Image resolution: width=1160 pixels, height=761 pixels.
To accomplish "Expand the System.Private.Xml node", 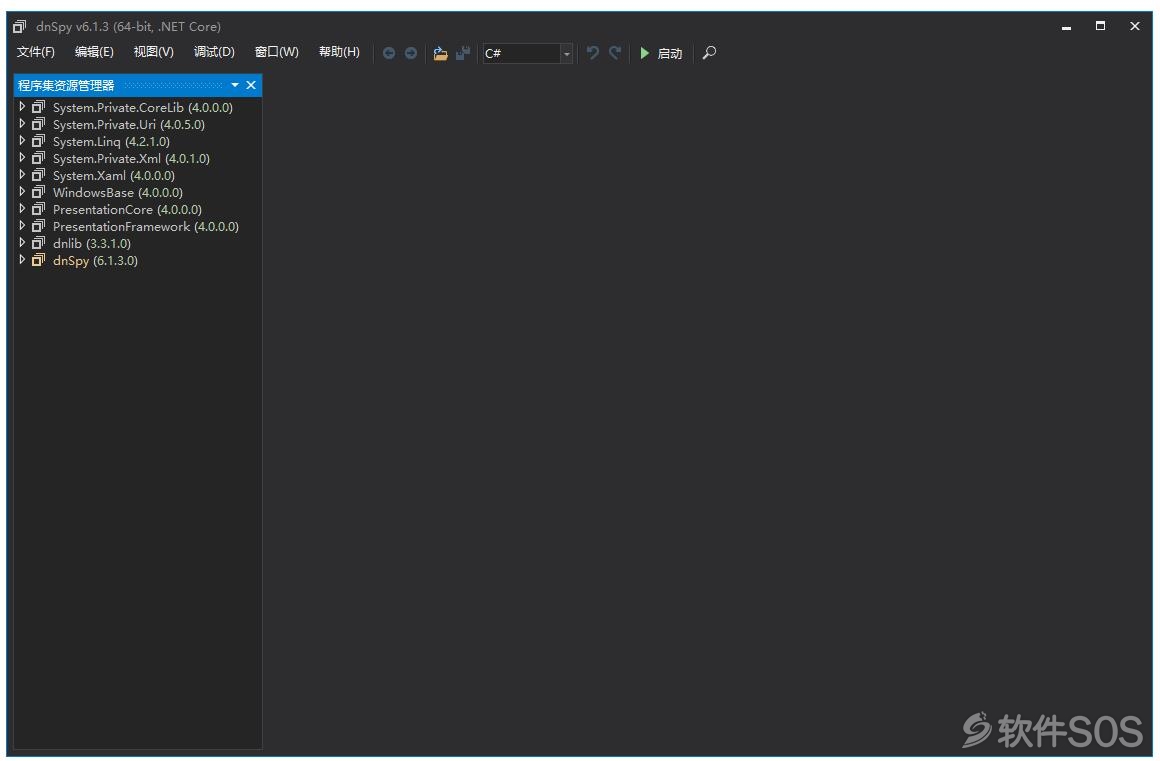I will click(22, 158).
